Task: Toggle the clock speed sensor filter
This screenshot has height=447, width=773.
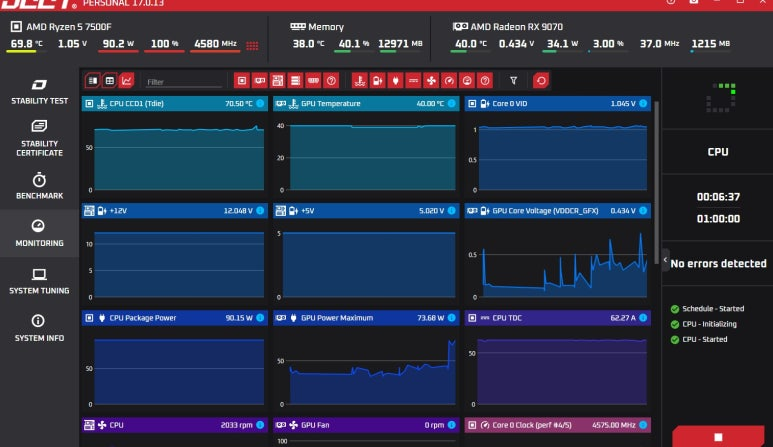Action: 449,81
